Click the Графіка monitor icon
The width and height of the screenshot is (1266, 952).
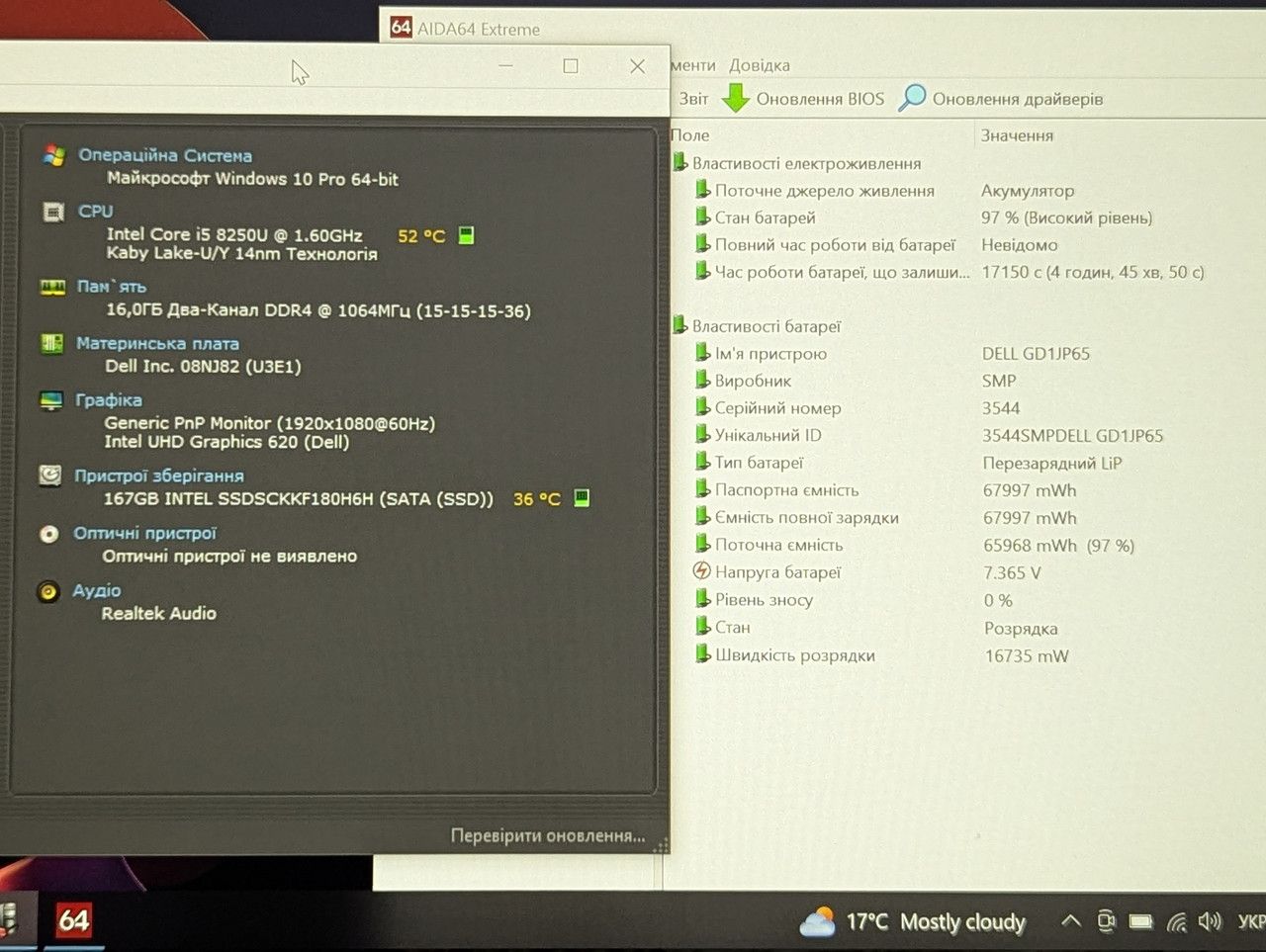click(50, 400)
